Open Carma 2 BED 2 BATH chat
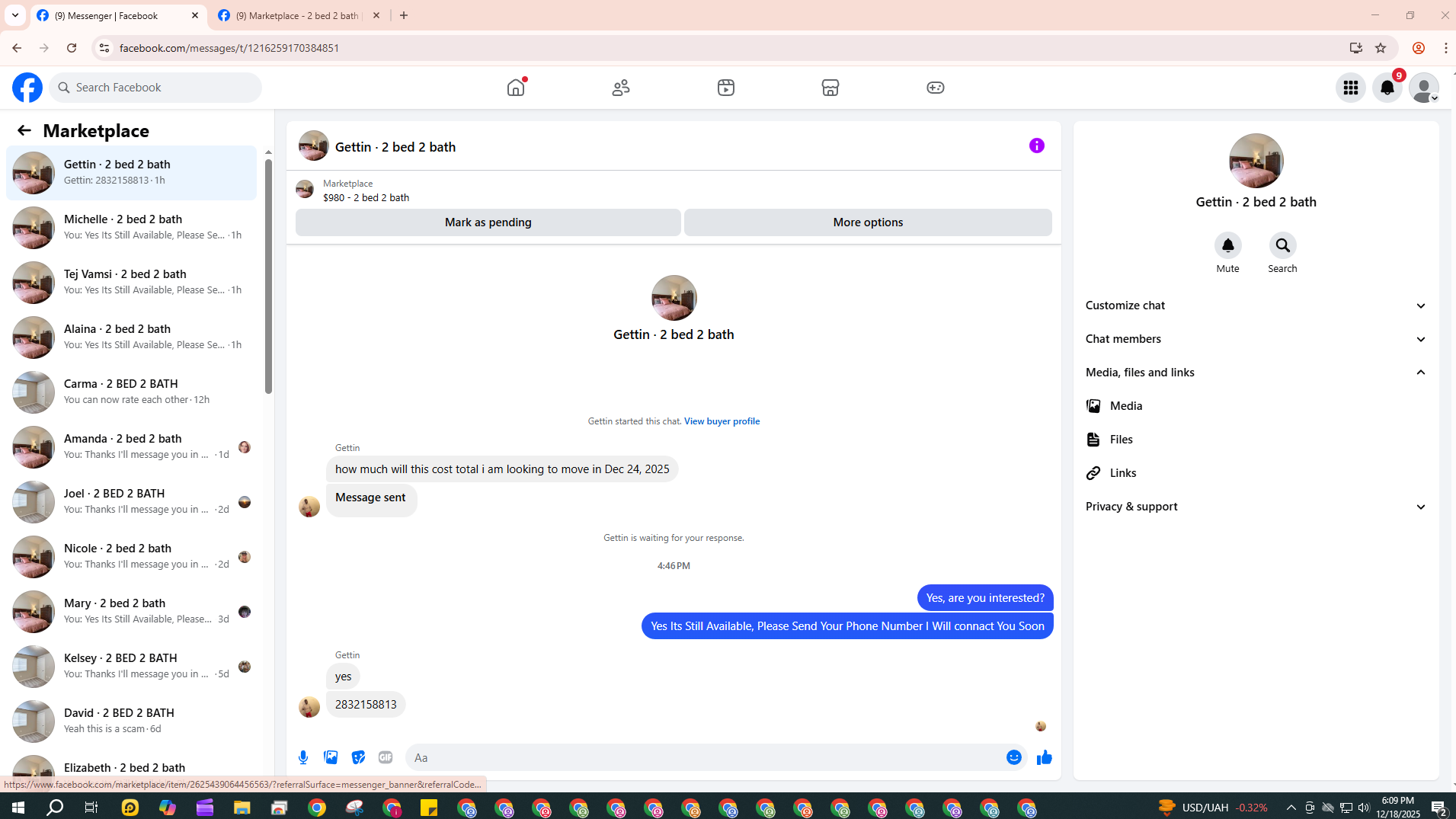Viewport: 1456px width, 819px height. (131, 392)
